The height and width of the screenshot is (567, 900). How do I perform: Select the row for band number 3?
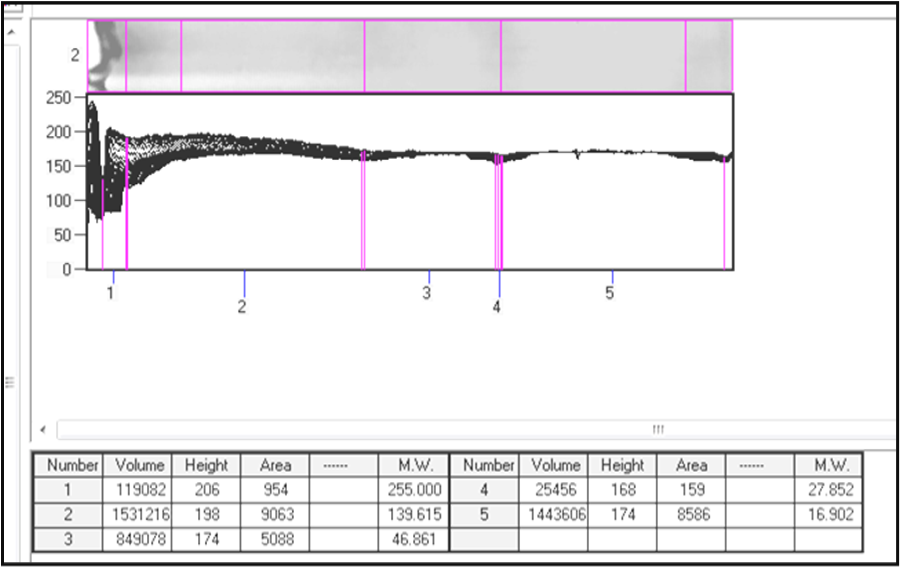coord(241,539)
